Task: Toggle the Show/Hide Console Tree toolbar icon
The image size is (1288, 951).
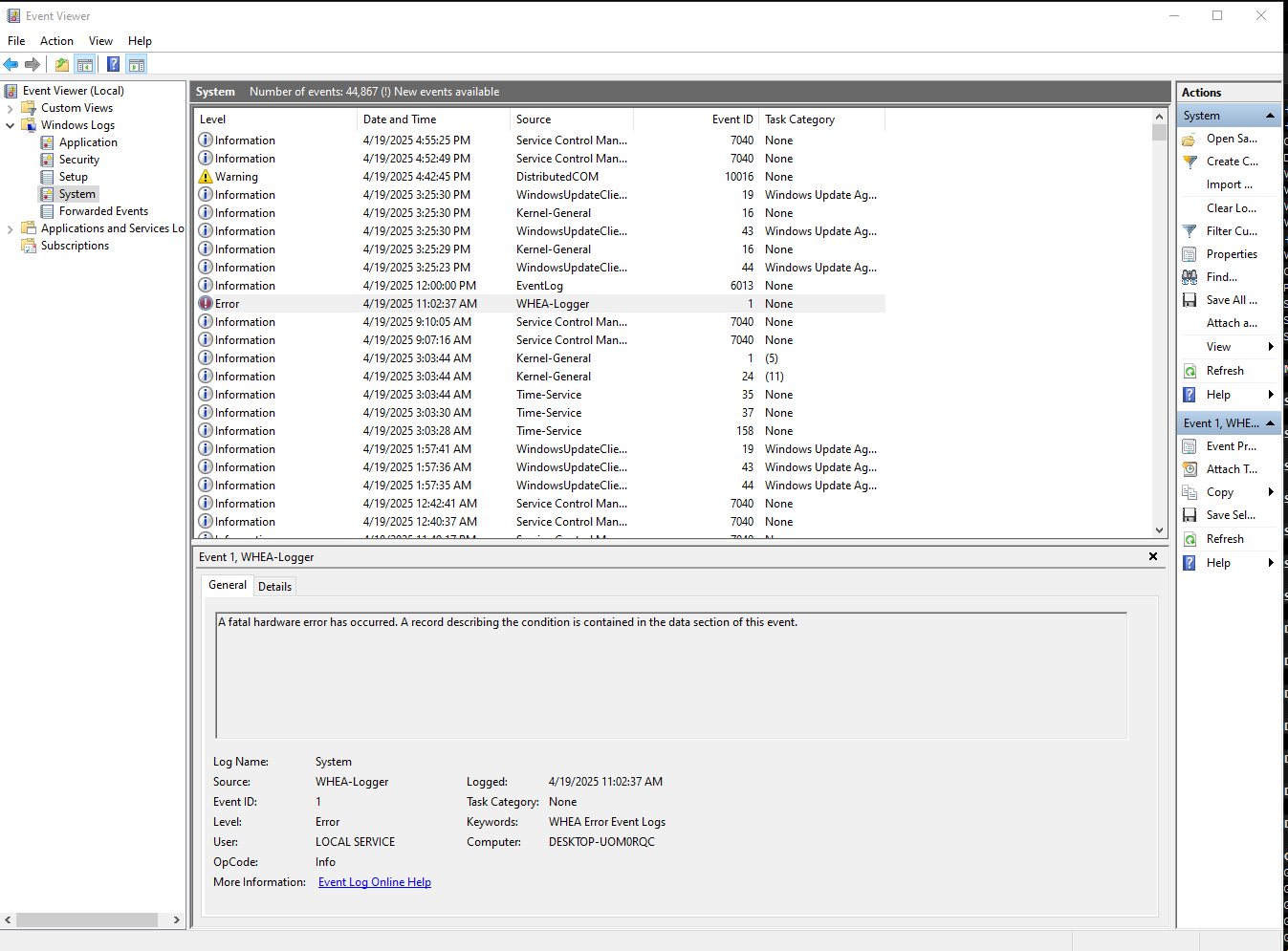Action: pyautogui.click(x=85, y=64)
